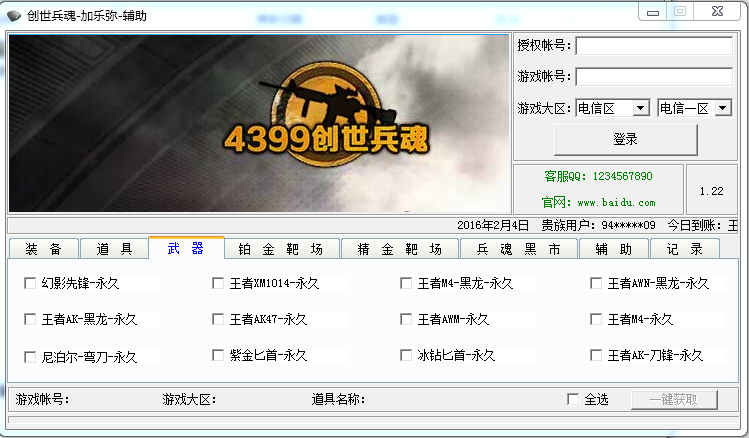Click the 客服QQ: 1234567890 text

(x=599, y=176)
